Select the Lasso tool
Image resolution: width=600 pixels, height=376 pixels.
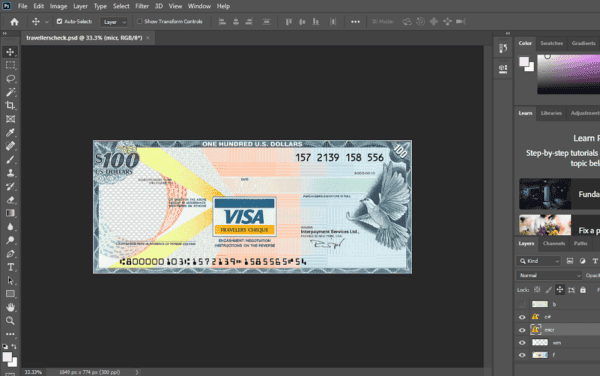pos(10,78)
